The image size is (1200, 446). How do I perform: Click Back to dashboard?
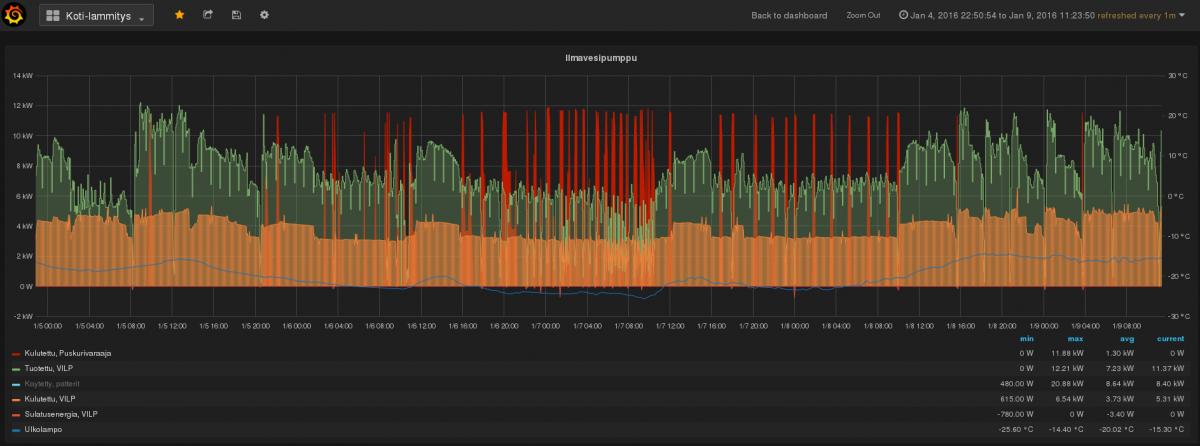click(x=789, y=16)
